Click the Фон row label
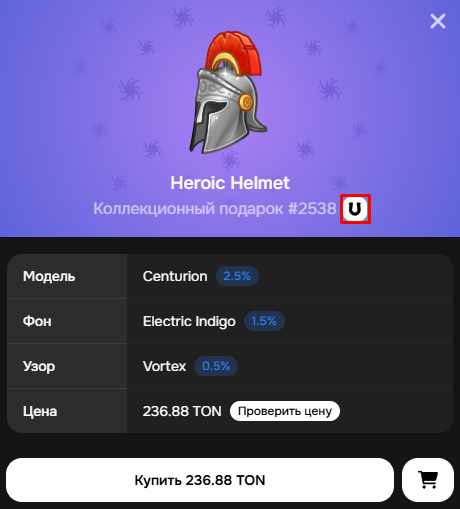The image size is (460, 509). [37, 321]
